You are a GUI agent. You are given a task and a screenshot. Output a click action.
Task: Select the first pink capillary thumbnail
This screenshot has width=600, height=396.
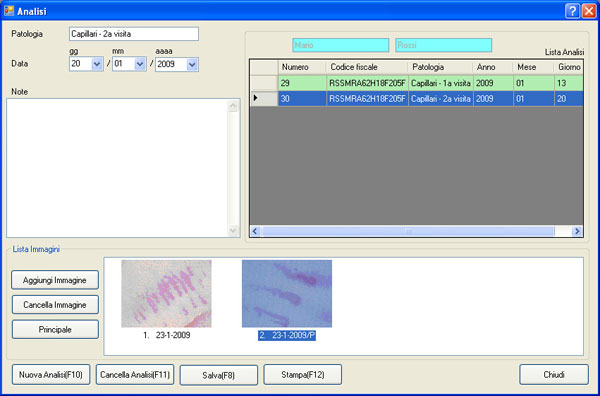point(166,293)
